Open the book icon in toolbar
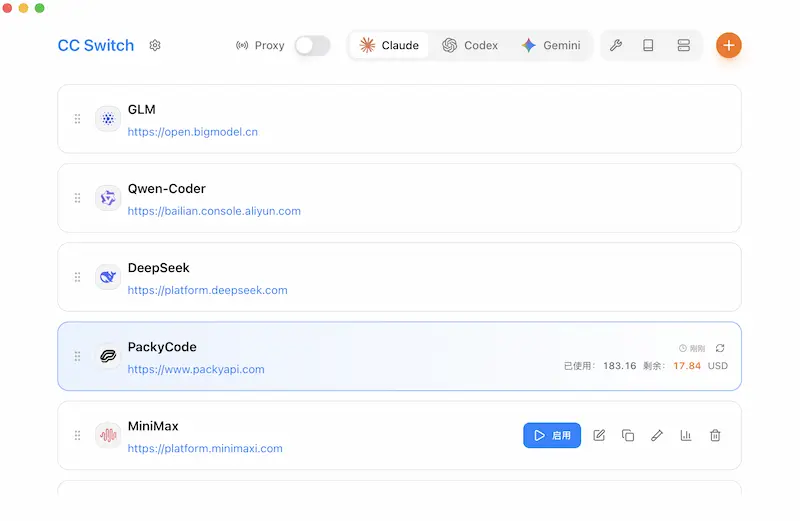Viewport: 800px width, 521px height. click(648, 45)
